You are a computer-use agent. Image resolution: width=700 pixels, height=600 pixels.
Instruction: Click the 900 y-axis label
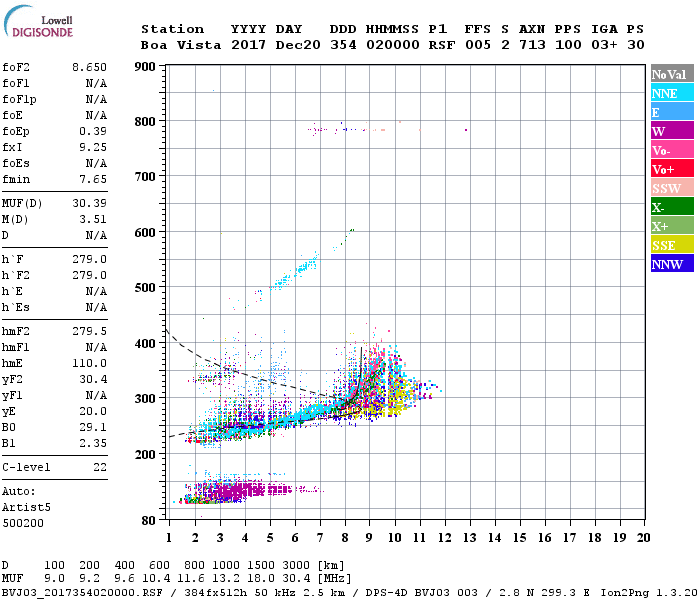pyautogui.click(x=145, y=67)
